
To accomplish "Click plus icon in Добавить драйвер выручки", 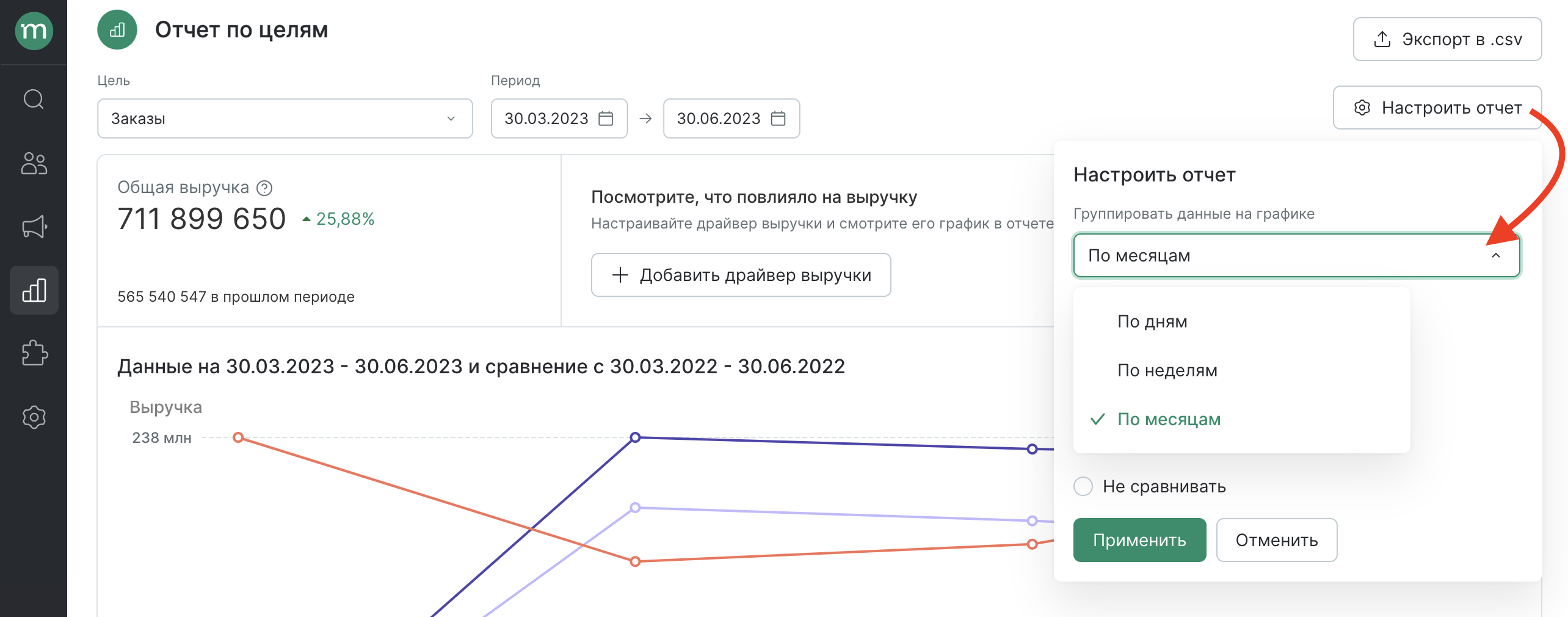I will 620,275.
